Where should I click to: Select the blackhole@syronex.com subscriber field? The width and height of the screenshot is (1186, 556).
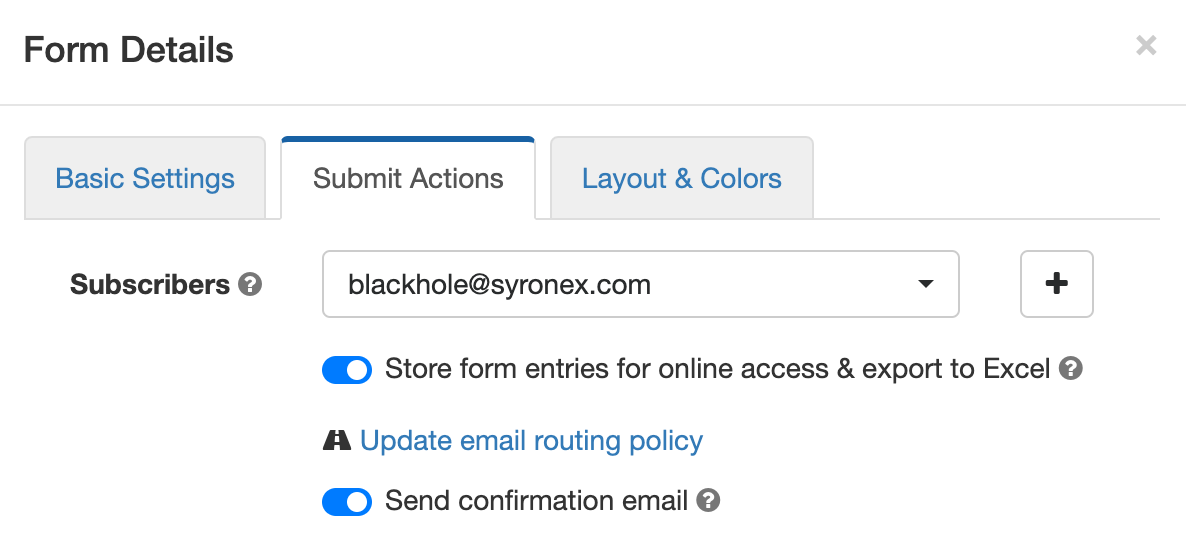coord(641,284)
